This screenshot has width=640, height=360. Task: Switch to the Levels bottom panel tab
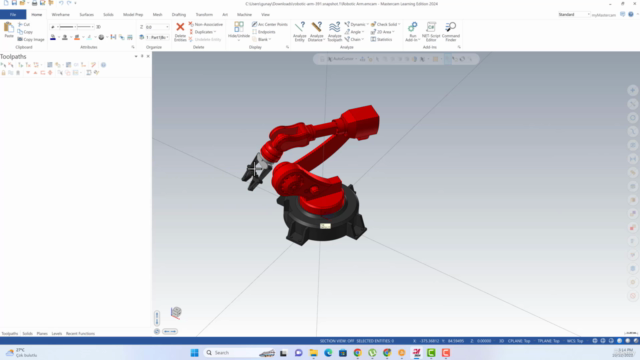click(57, 333)
